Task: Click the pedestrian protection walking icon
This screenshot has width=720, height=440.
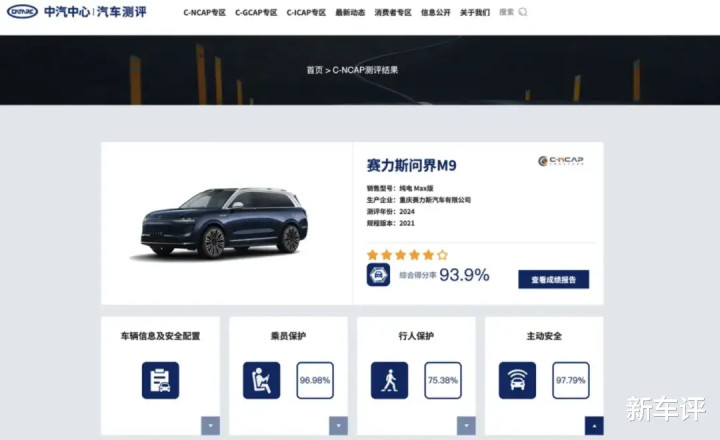Action: 389,380
